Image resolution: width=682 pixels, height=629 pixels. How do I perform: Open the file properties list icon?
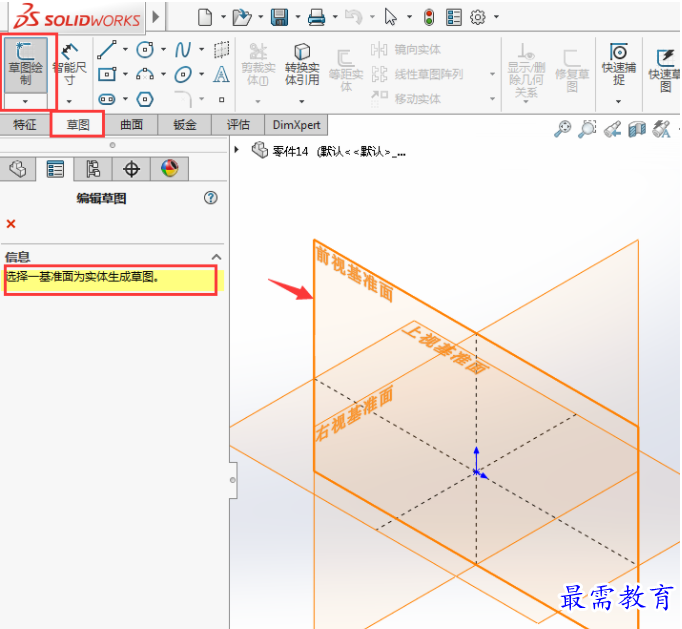pos(454,17)
